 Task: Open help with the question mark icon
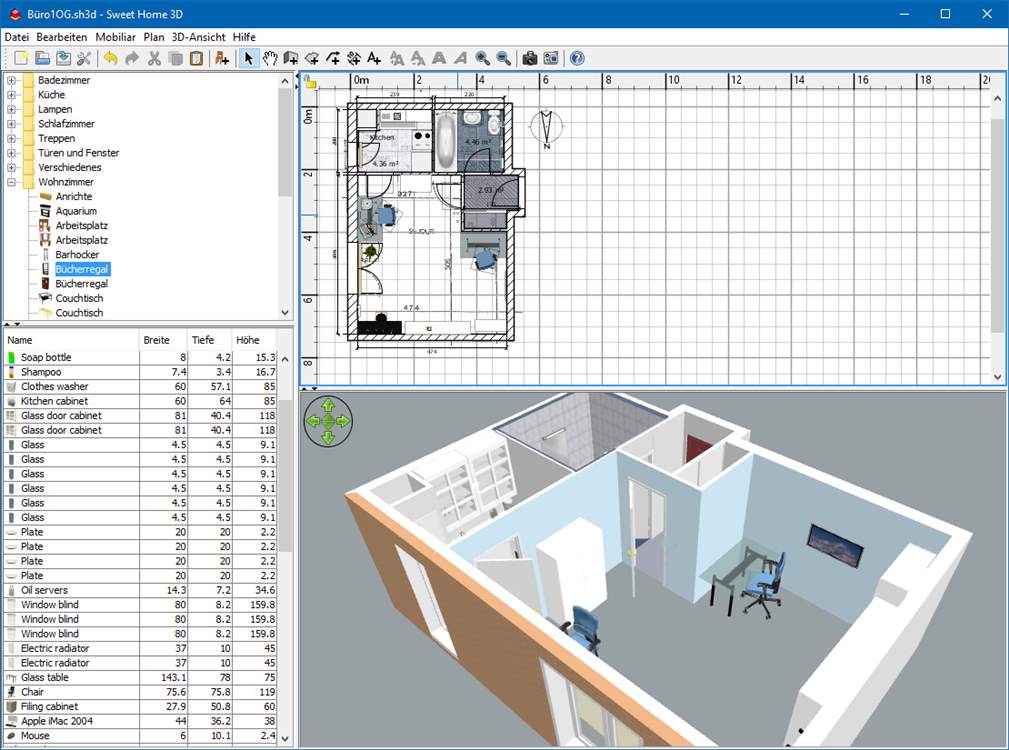coord(577,59)
